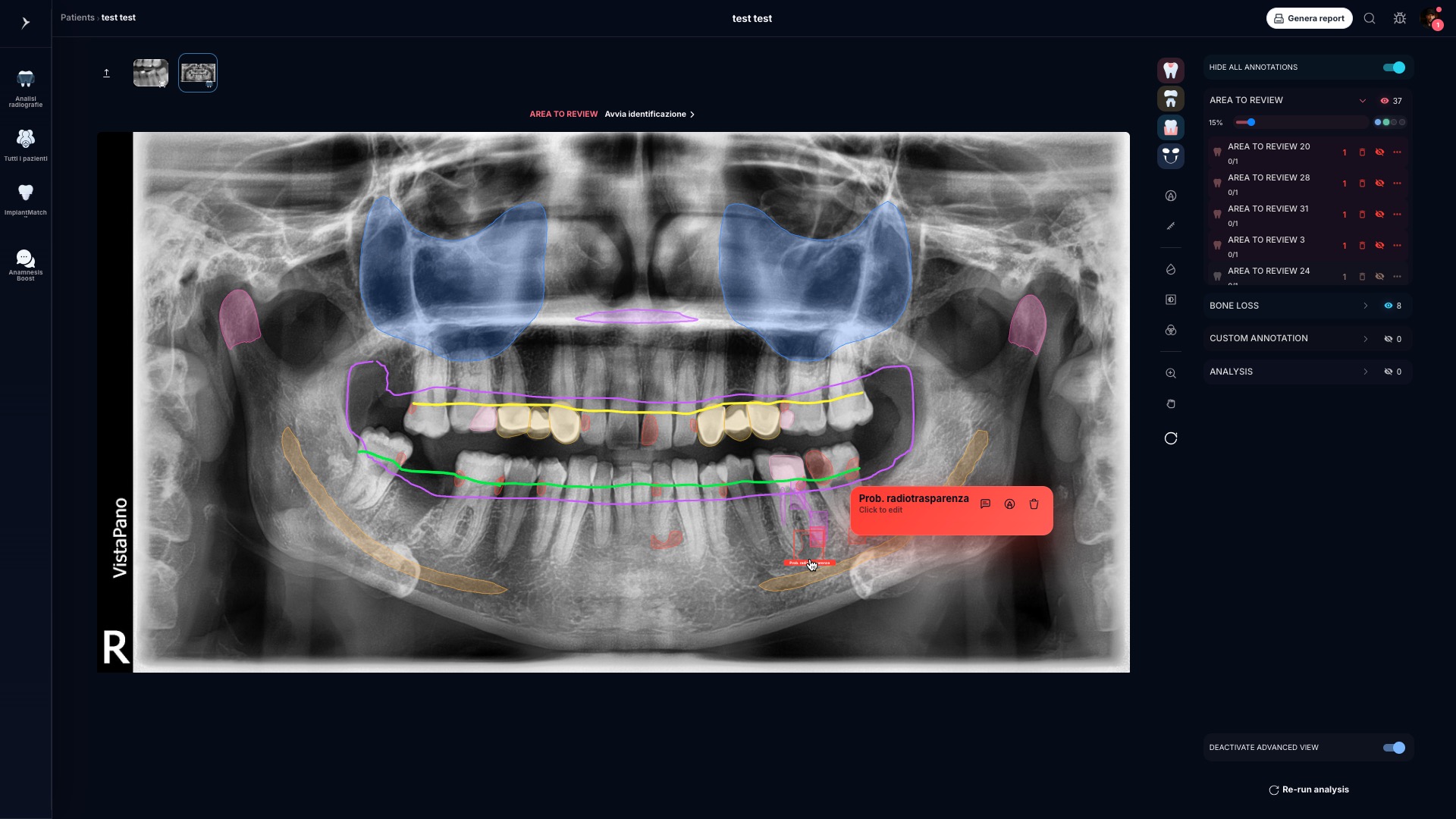Open more options for Area to Review 3
Image resolution: width=1456 pixels, height=819 pixels.
pos(1397,246)
